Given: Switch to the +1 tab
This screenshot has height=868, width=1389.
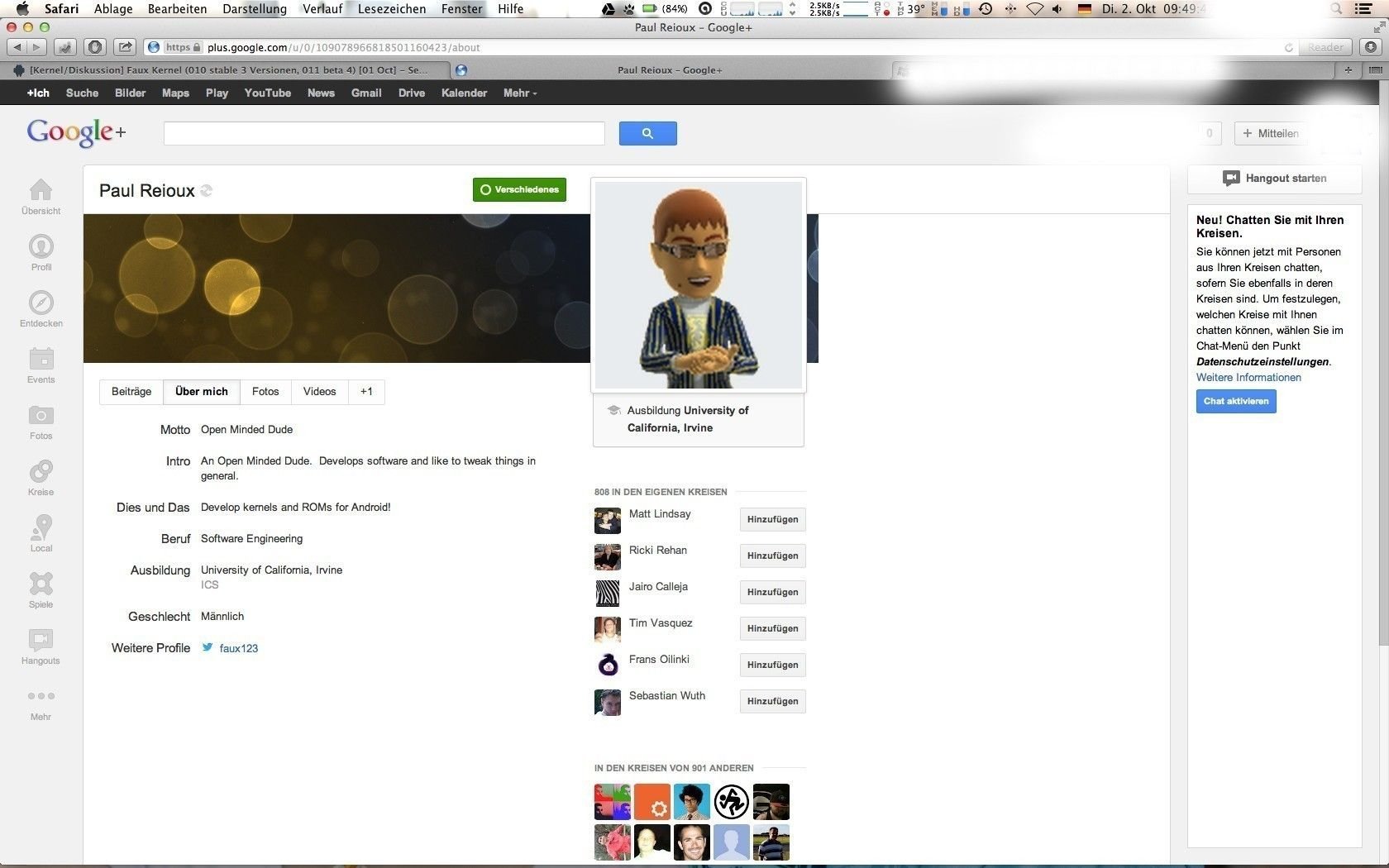Looking at the screenshot, I should pyautogui.click(x=366, y=391).
